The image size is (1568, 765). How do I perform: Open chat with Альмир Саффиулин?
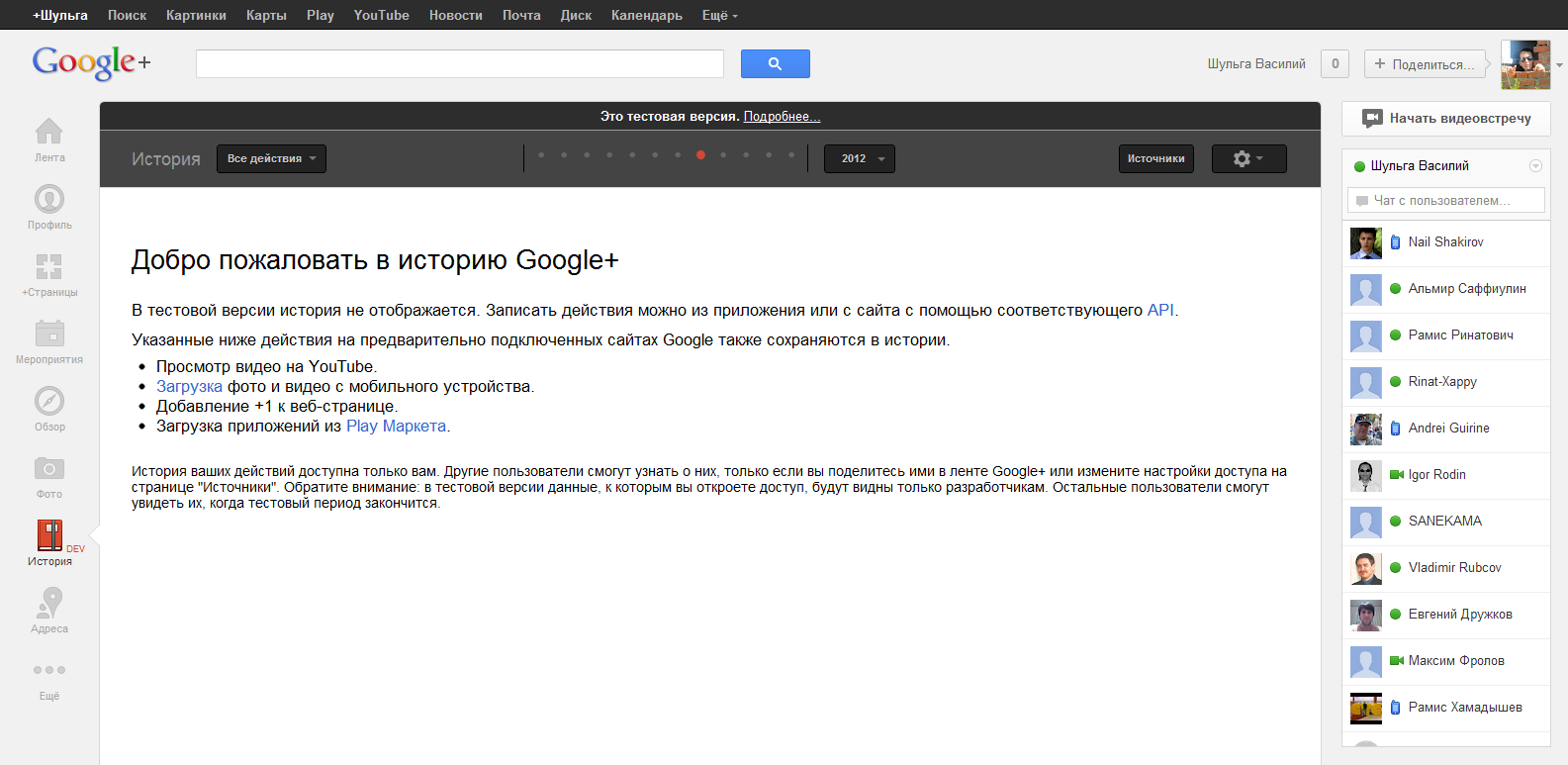click(x=1446, y=290)
